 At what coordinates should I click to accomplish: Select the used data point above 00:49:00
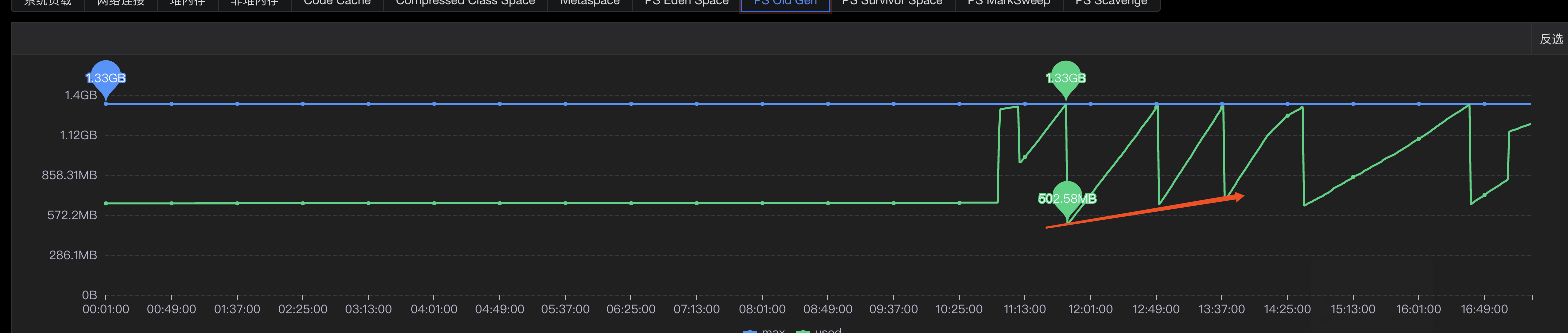(171, 203)
